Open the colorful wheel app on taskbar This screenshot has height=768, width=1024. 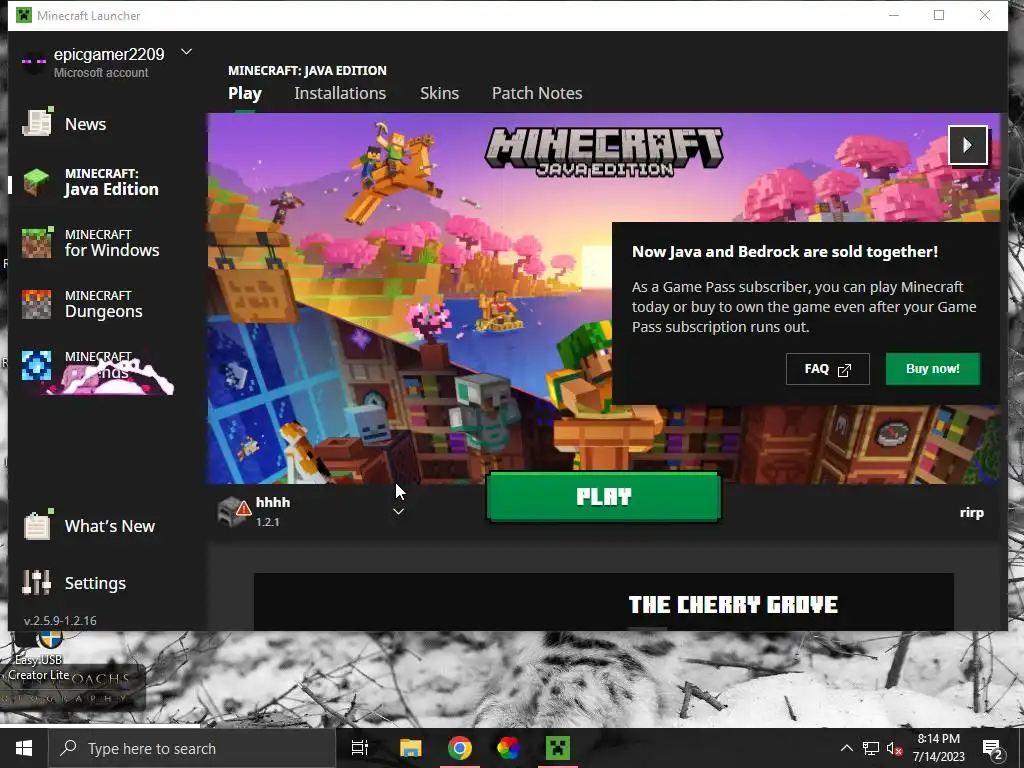pos(508,748)
